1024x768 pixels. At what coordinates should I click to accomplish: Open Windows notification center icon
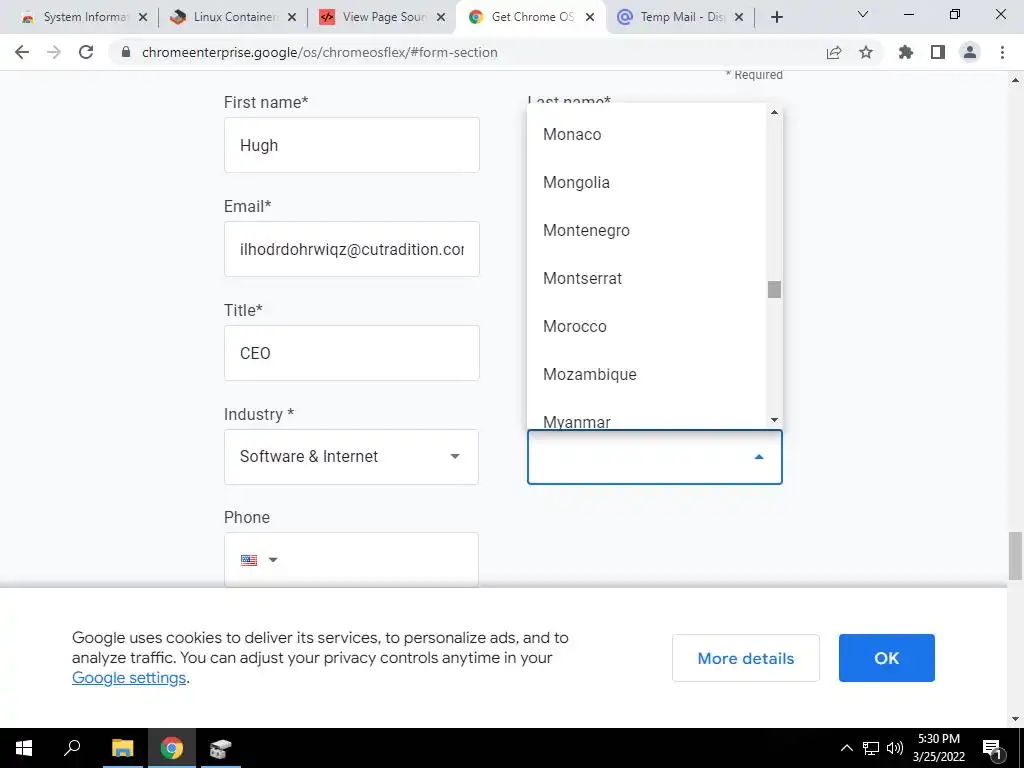click(x=991, y=748)
